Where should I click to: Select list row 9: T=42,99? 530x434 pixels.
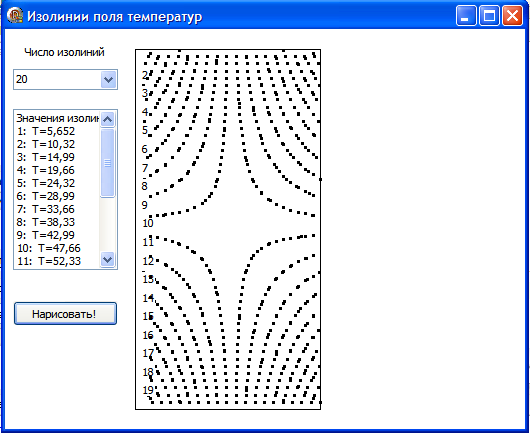(x=57, y=235)
